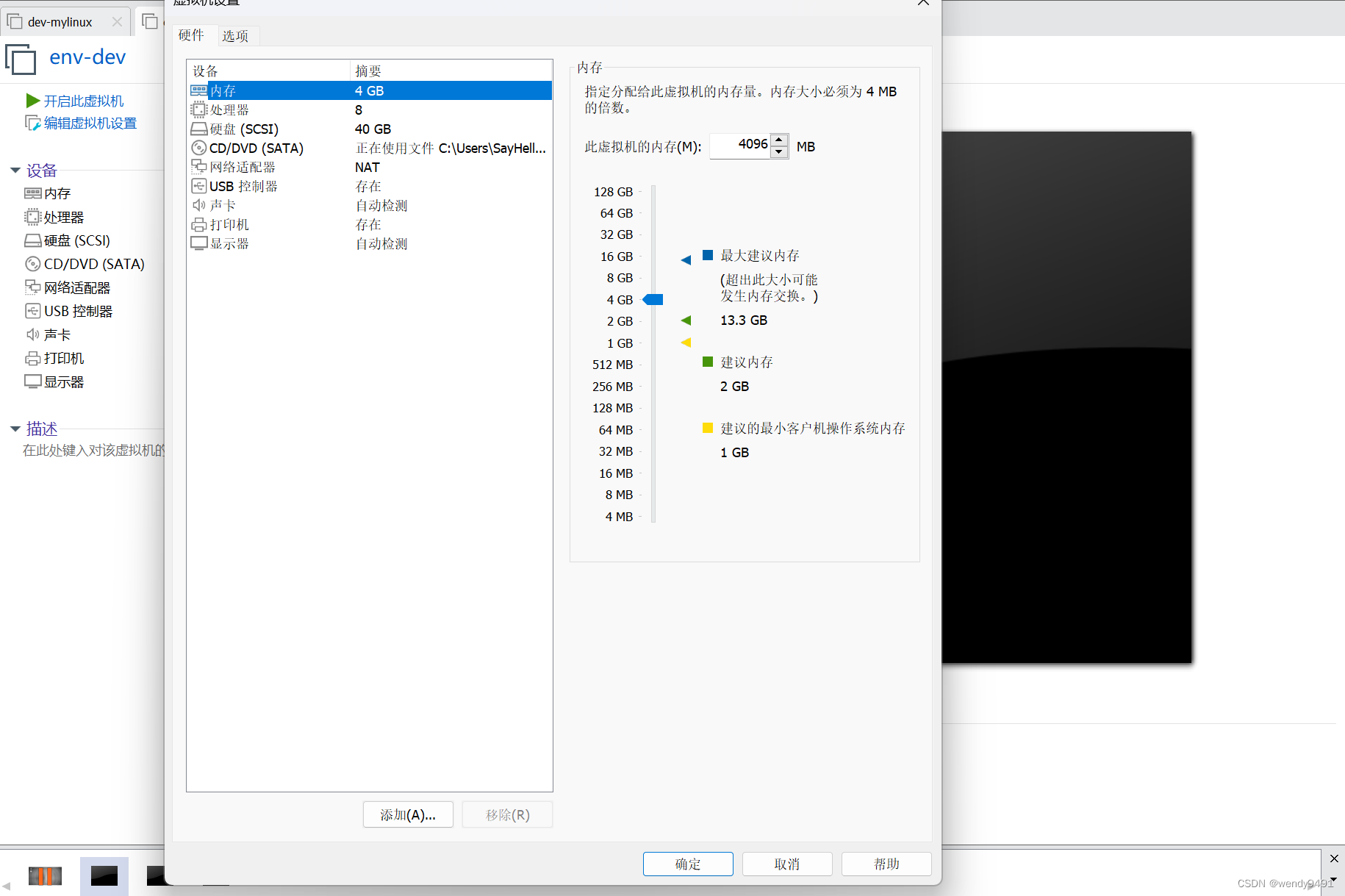Viewport: 1345px width, 896px height.
Task: Click the 确定 button
Action: click(x=688, y=864)
